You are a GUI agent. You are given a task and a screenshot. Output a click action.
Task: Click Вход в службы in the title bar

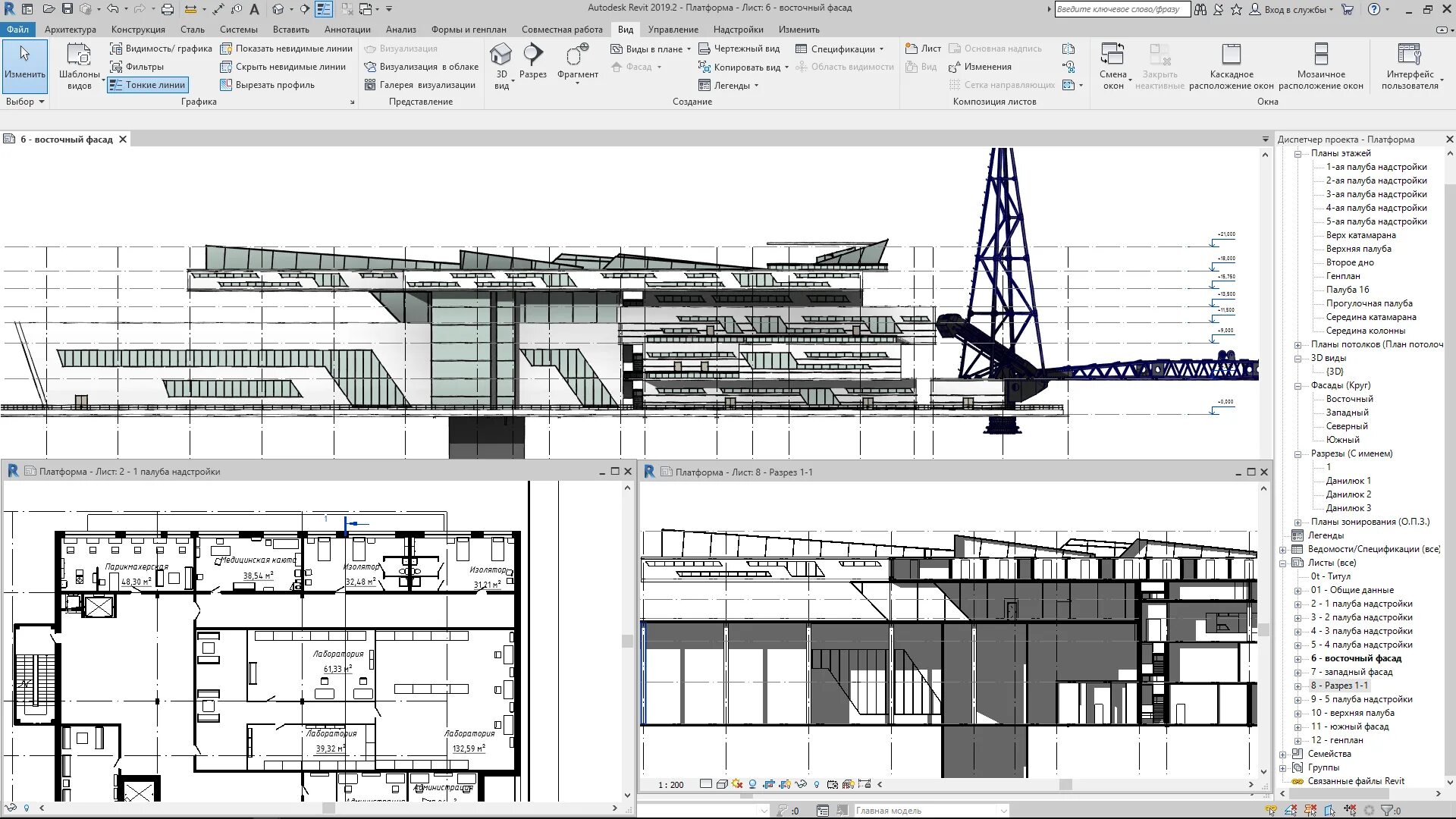(x=1294, y=9)
